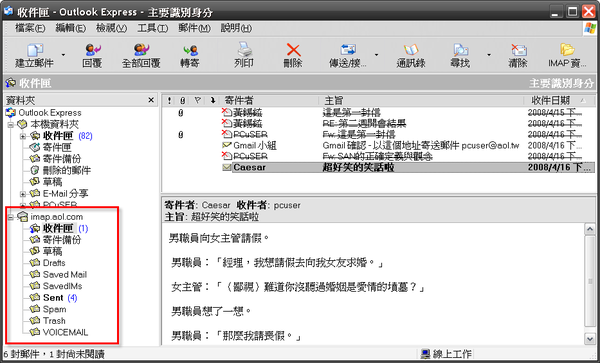
Task: Open the 工具(T) menu
Action: (153, 28)
